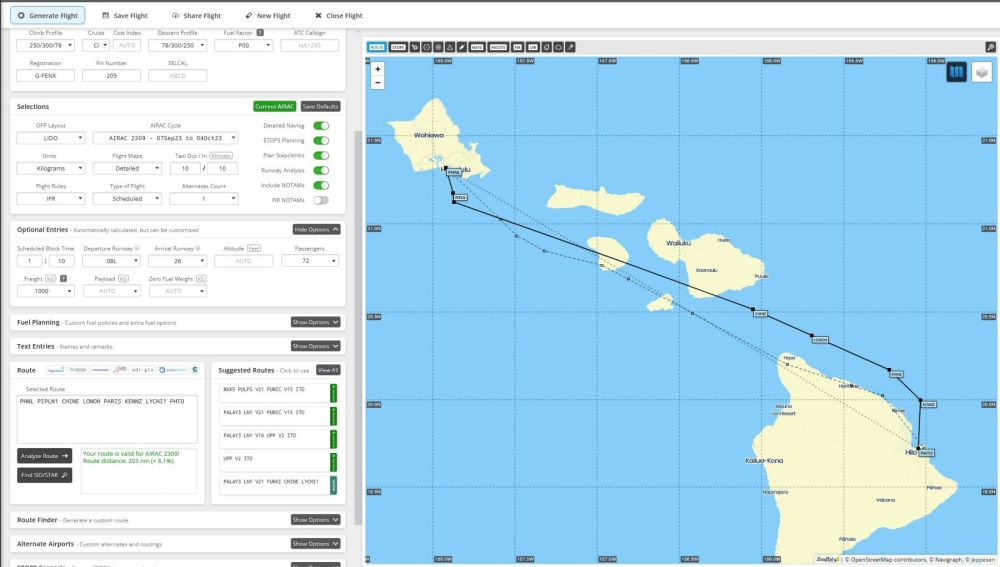Viewport: 1000px width, 567px height.
Task: Zoom in the map with plus button
Action: tap(378, 69)
